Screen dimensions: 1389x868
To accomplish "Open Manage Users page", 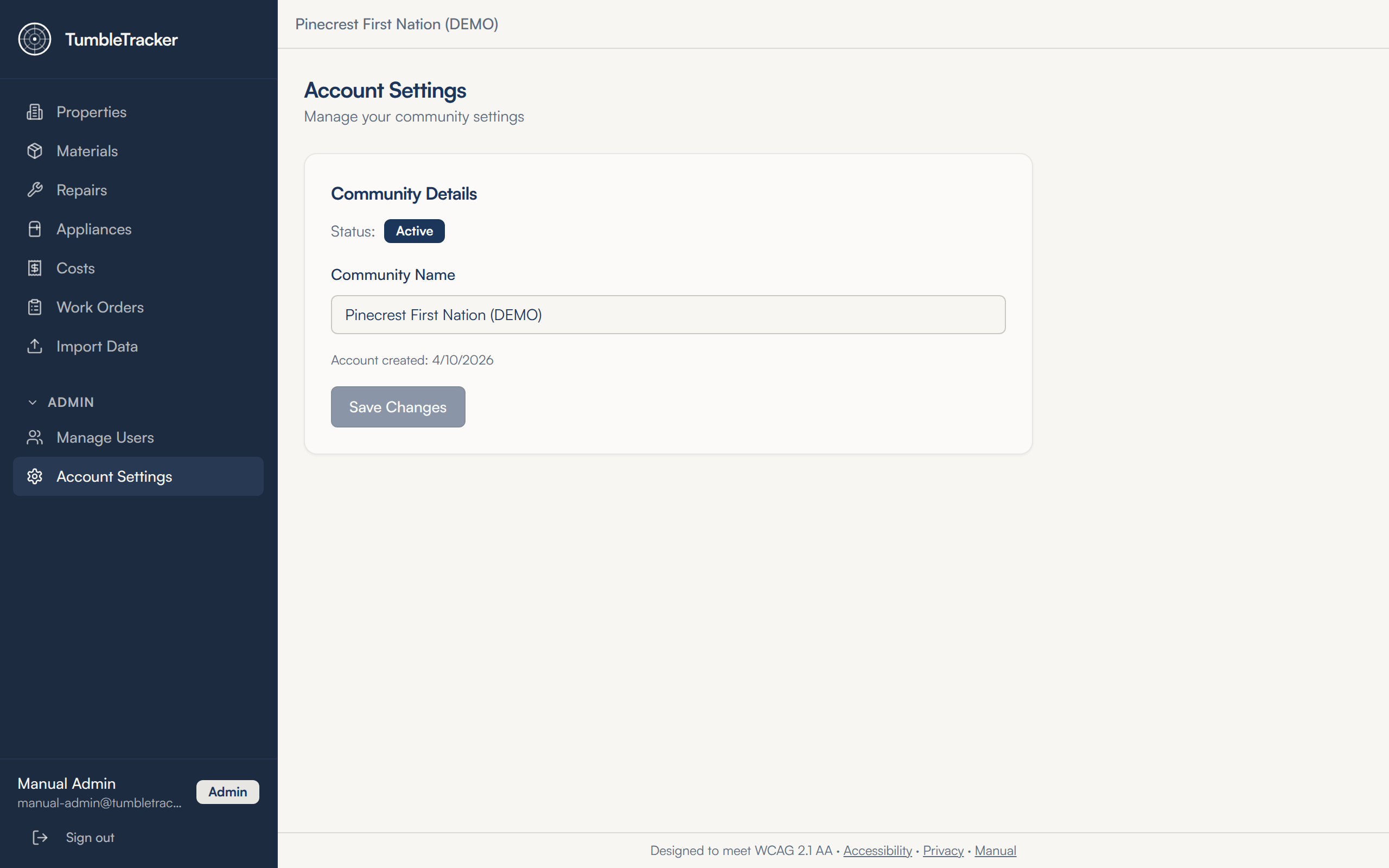I will point(138,437).
